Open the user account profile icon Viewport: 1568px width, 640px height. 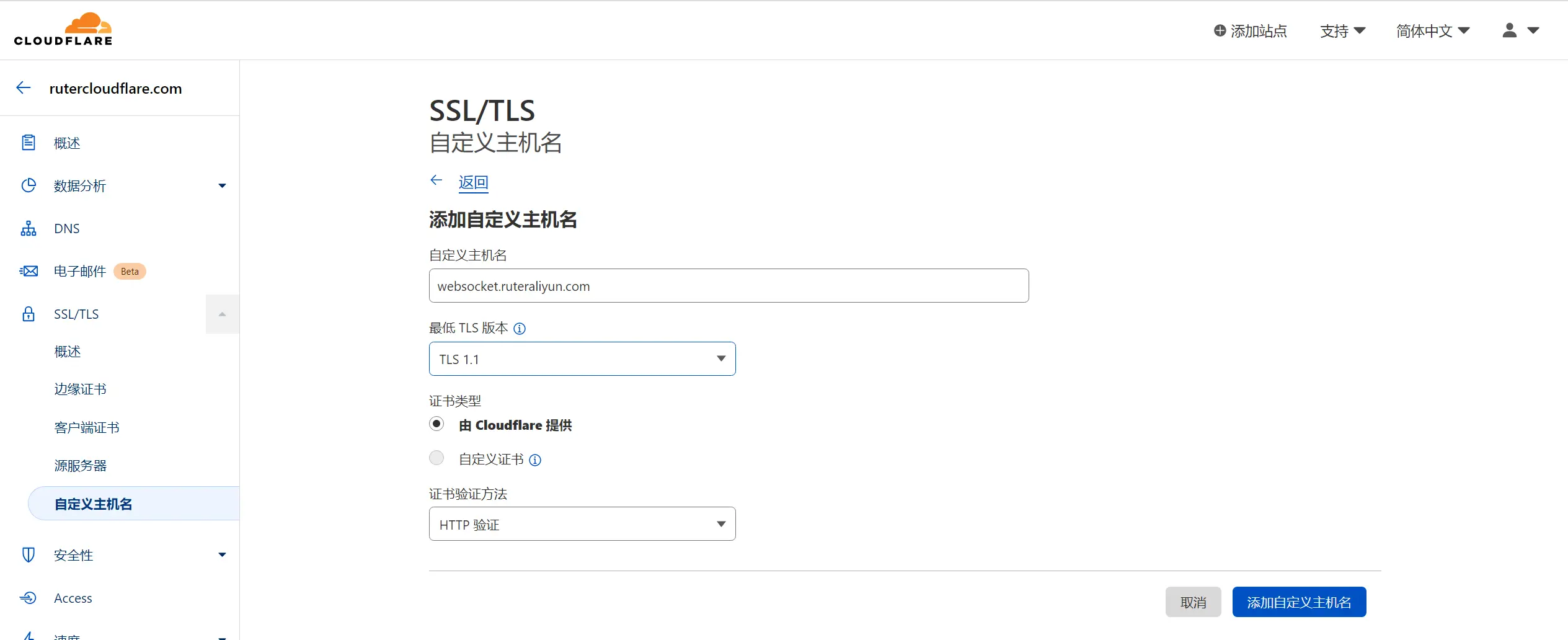[1510, 30]
